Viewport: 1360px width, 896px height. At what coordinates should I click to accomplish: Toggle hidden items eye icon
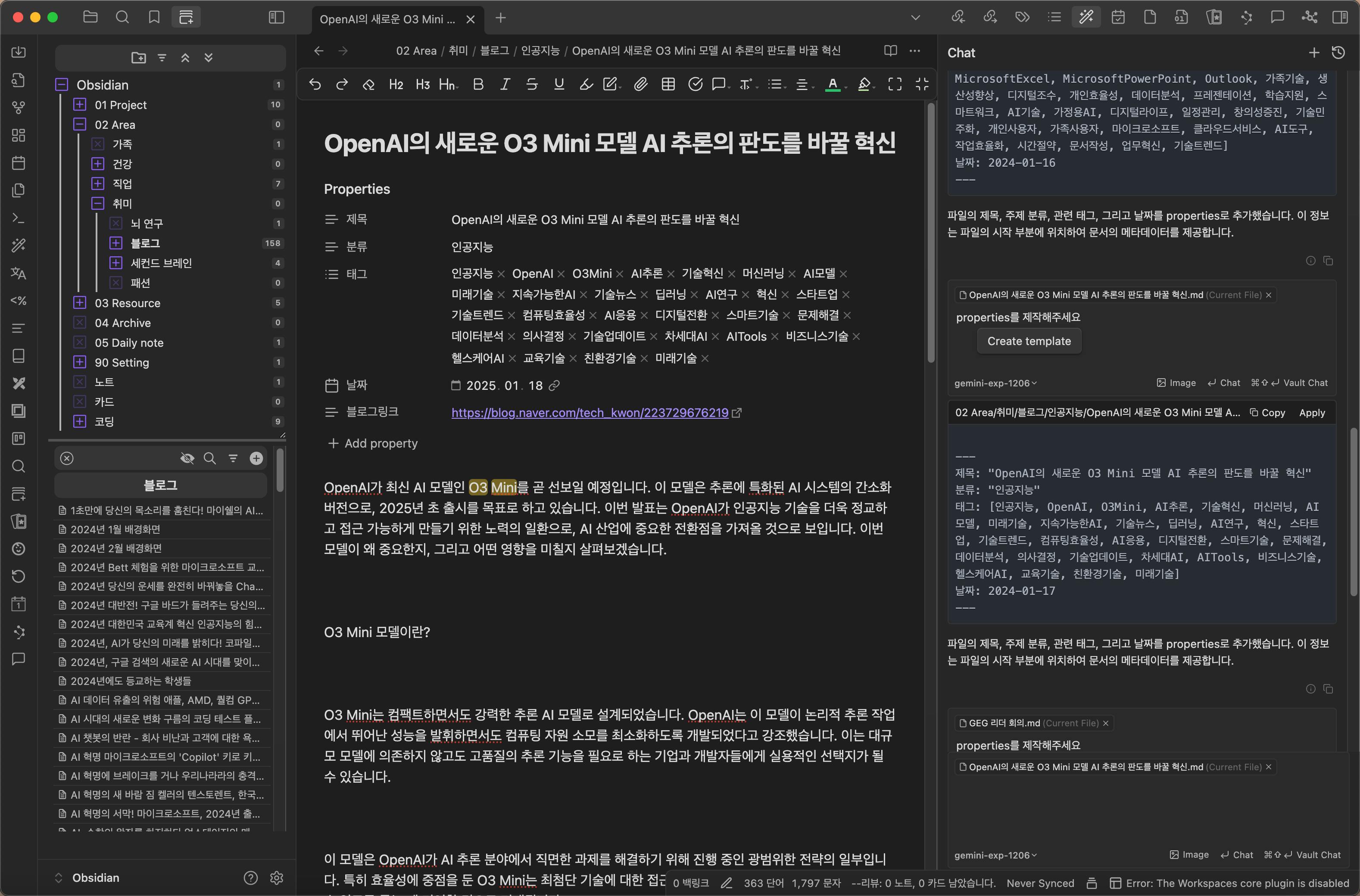point(187,458)
